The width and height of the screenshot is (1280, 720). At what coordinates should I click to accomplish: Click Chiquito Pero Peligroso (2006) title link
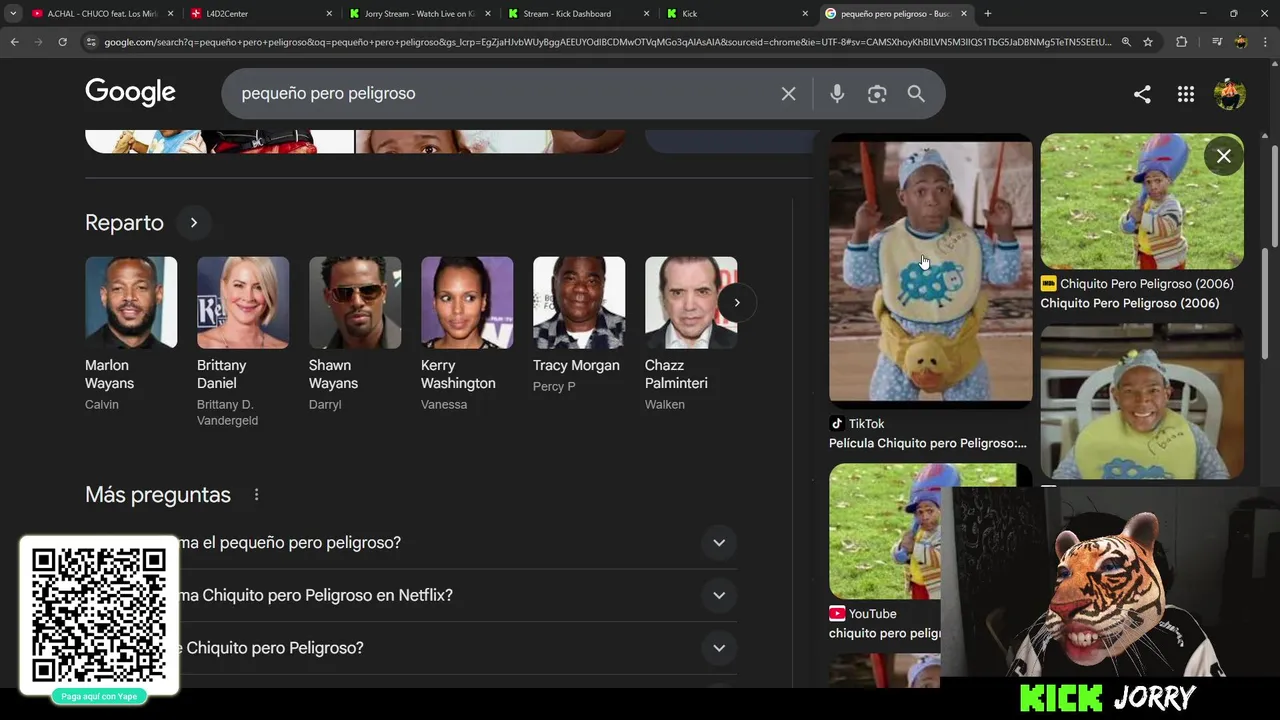coord(1130,303)
